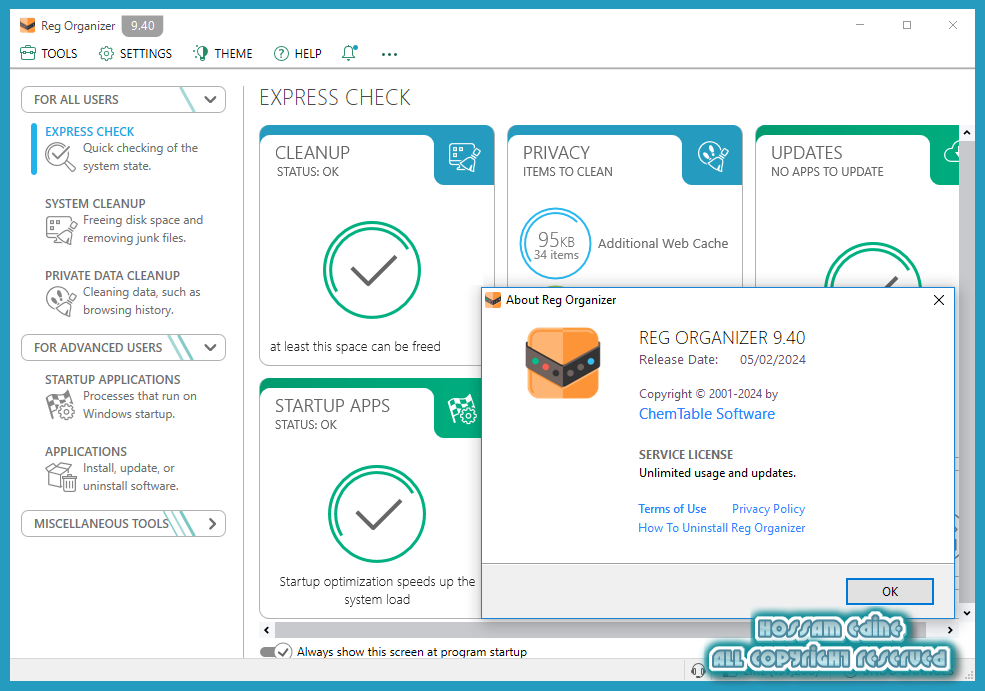This screenshot has height=691, width=985.
Task: Click the Cleanup status checkmark circle
Action: 372,270
